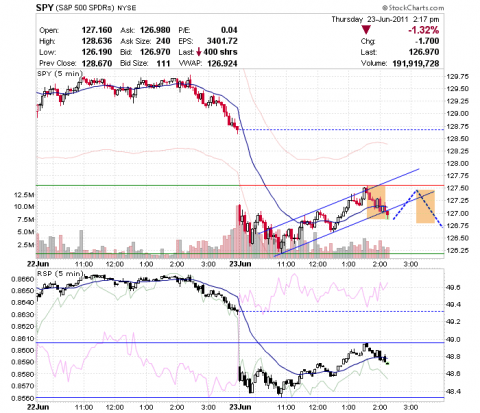Click the red horizontal resistance line at 127.50
This screenshot has height=413, width=480.
(342, 185)
